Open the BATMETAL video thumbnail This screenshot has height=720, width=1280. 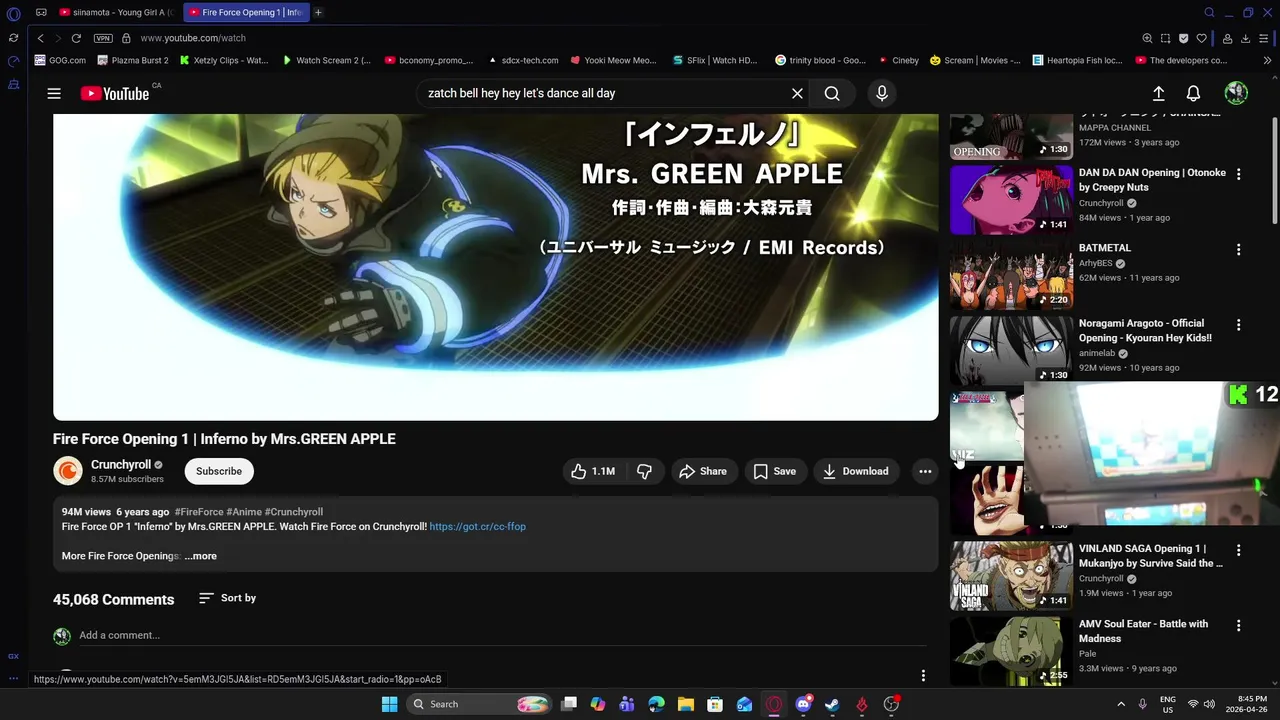(x=1011, y=275)
